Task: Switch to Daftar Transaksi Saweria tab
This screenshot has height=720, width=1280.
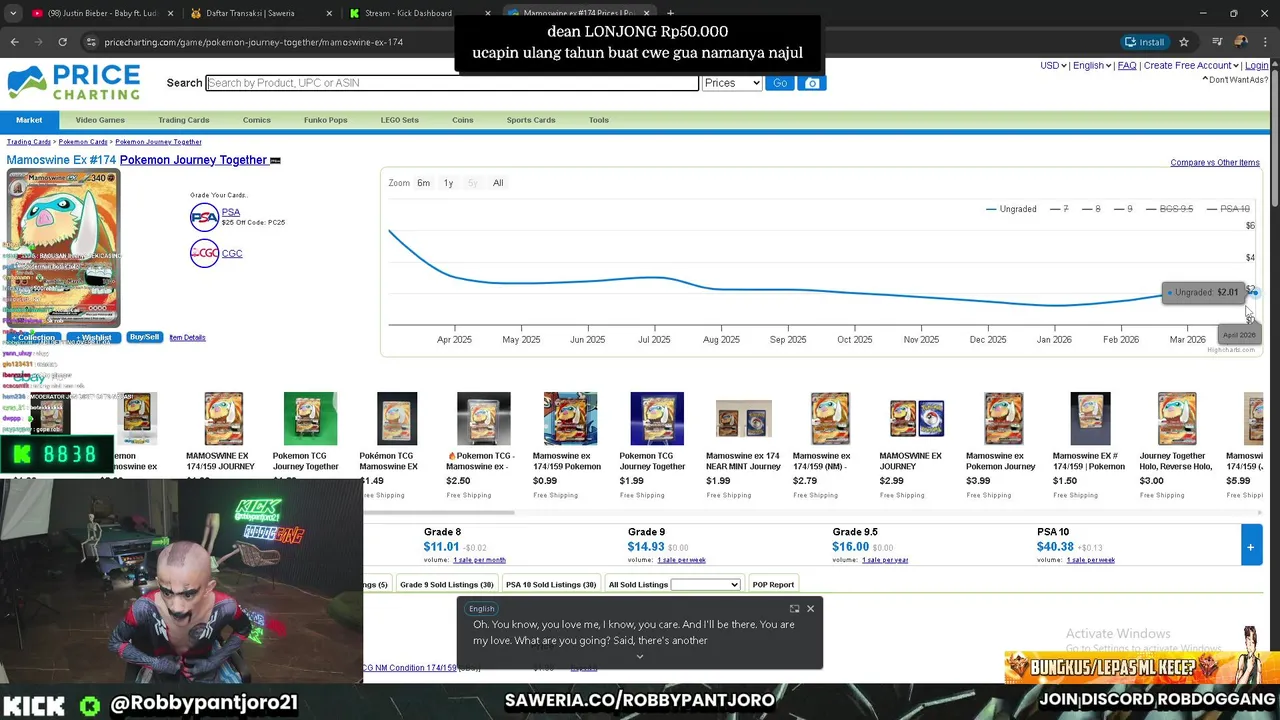Action: coord(260,13)
